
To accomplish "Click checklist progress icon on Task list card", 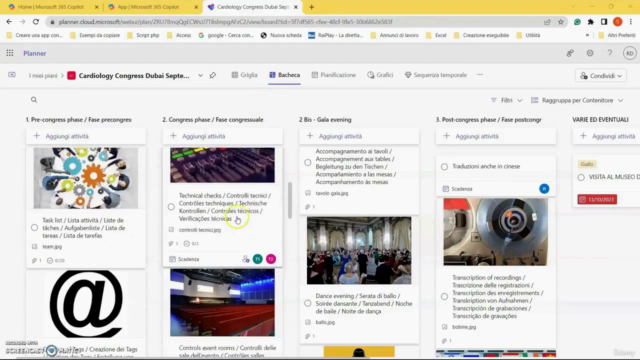I will point(50,260).
